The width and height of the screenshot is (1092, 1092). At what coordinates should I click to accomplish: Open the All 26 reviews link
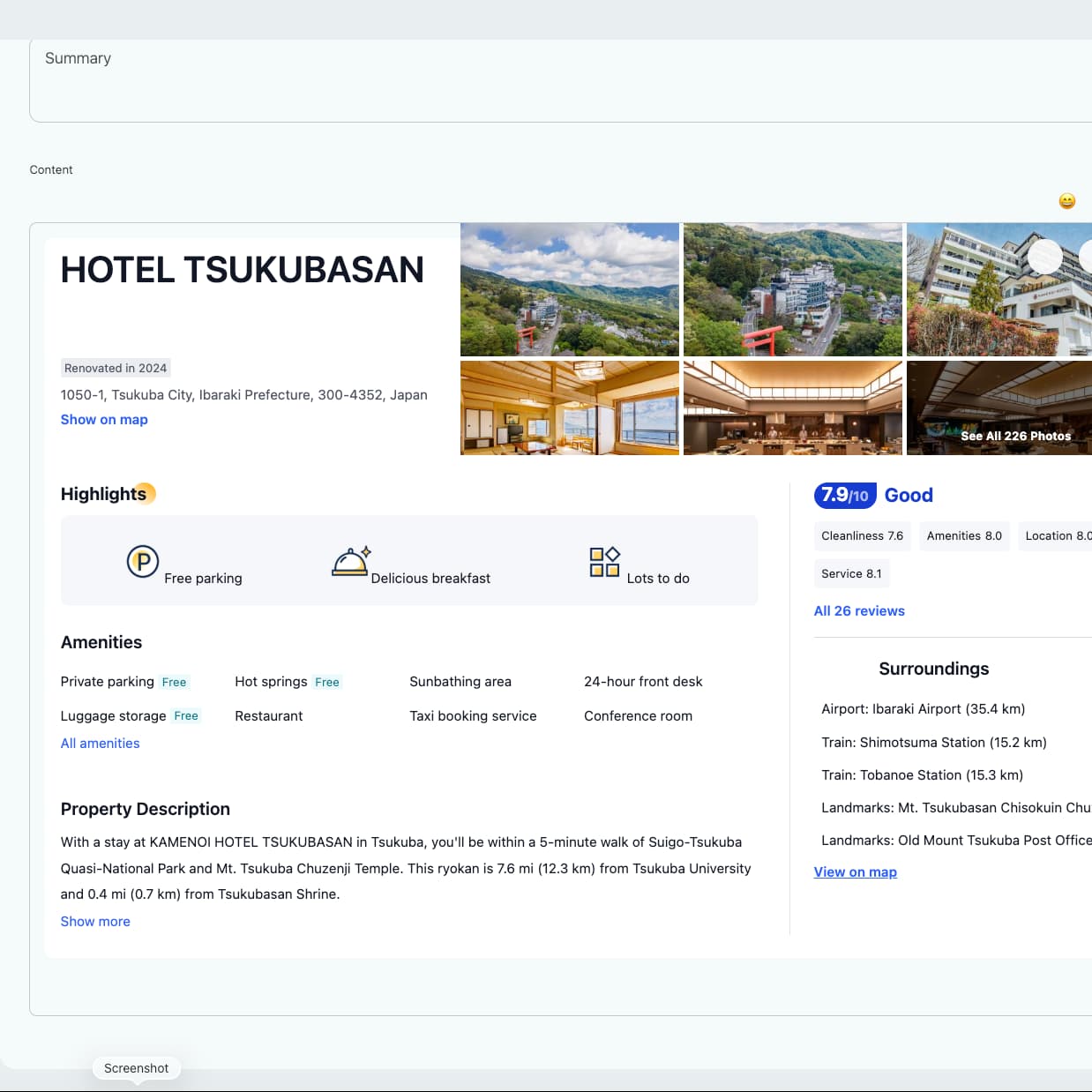(x=858, y=610)
